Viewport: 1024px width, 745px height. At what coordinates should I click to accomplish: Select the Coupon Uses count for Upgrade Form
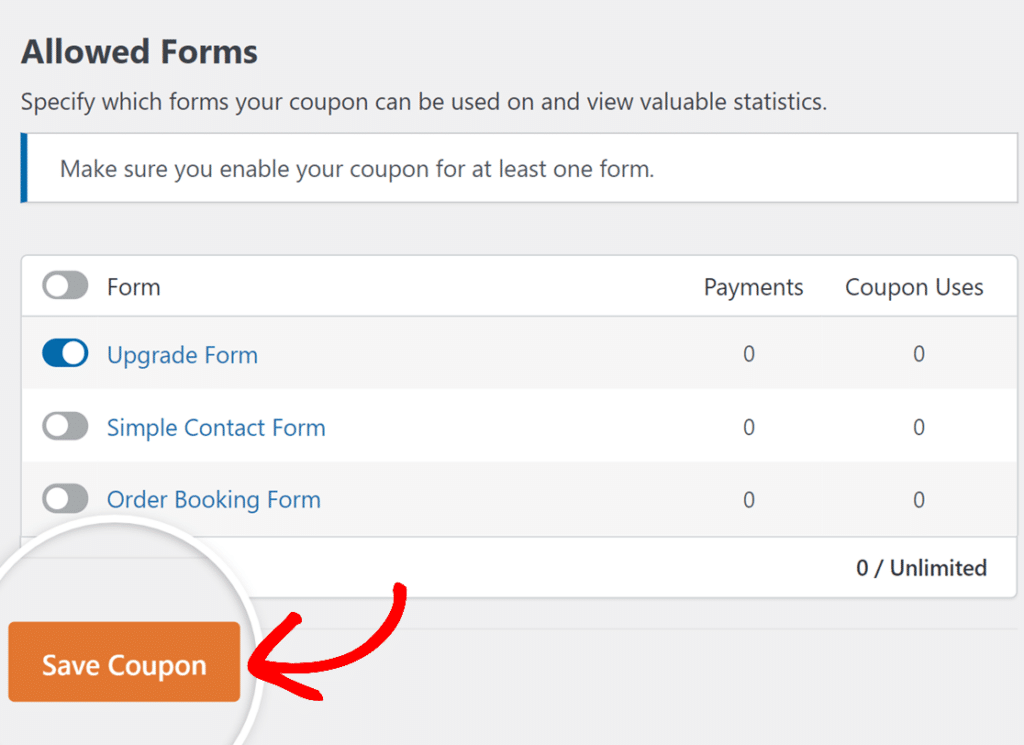pyautogui.click(x=918, y=354)
